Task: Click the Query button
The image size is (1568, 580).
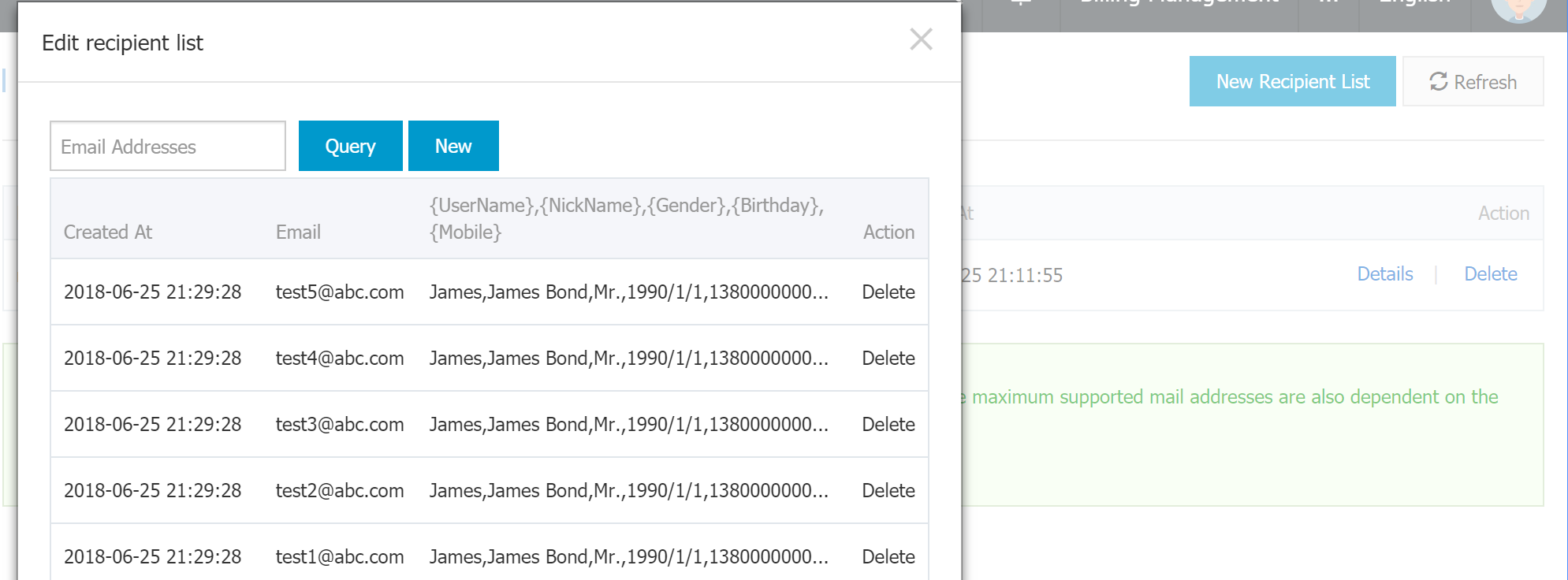Action: click(351, 146)
